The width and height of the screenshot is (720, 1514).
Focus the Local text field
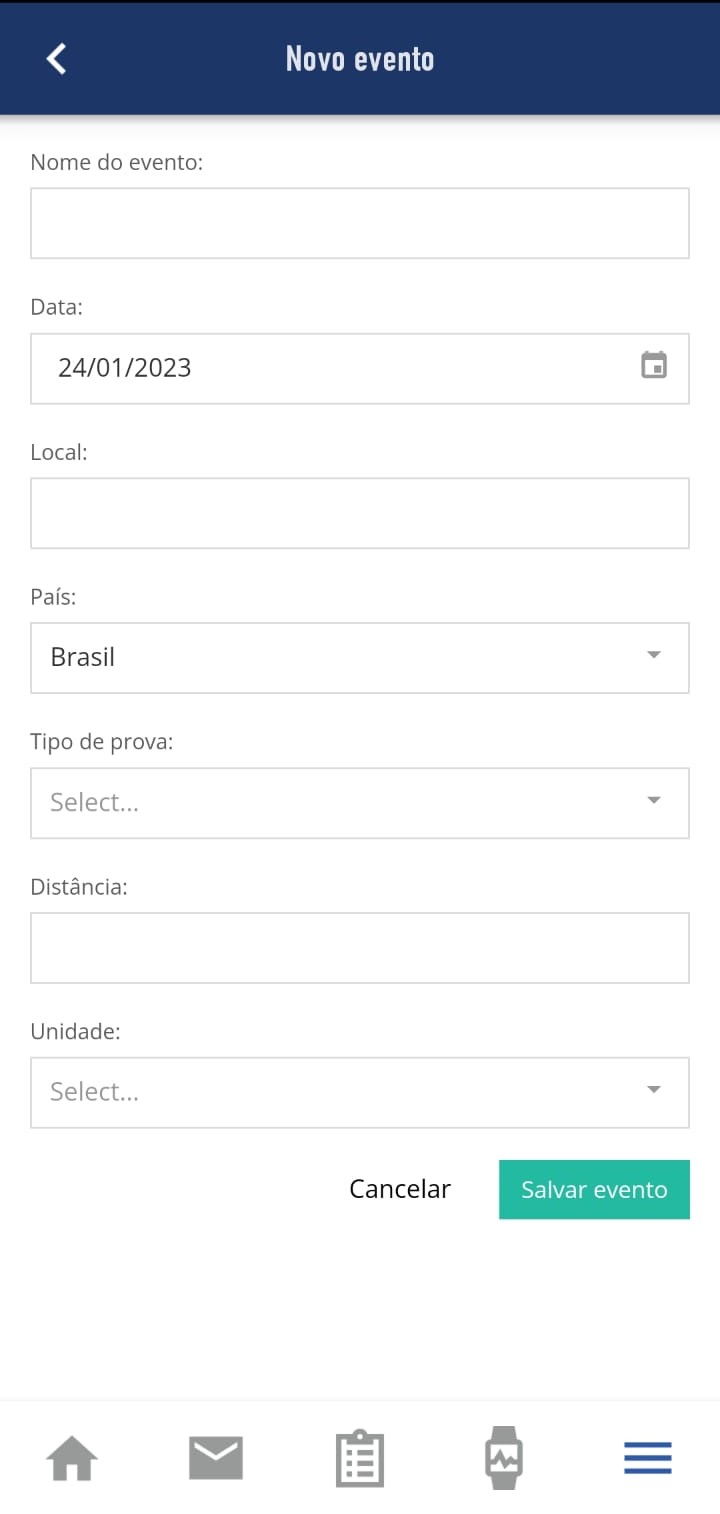click(360, 513)
